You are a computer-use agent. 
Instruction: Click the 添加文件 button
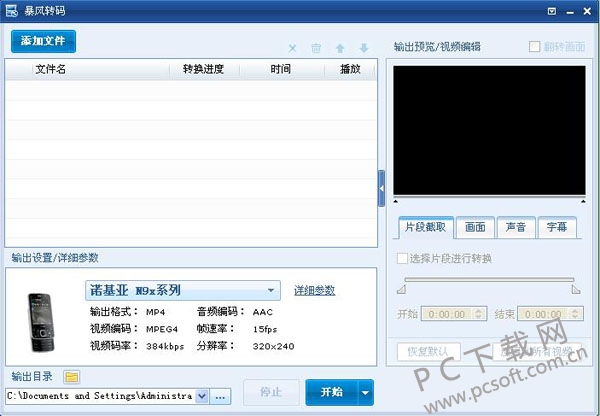pos(43,41)
